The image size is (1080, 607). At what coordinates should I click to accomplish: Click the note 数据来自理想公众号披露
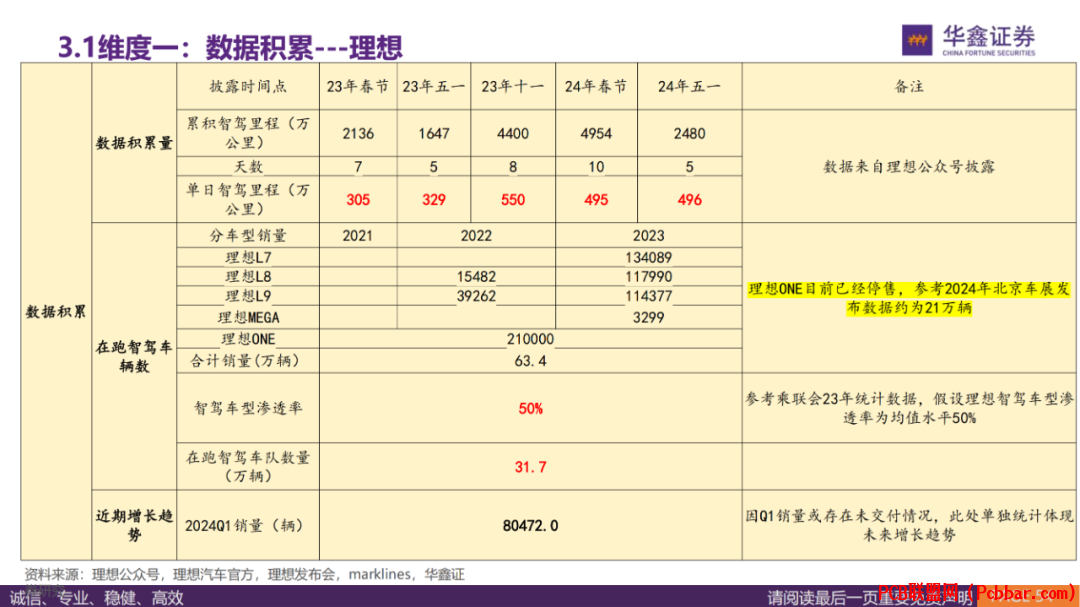click(909, 167)
